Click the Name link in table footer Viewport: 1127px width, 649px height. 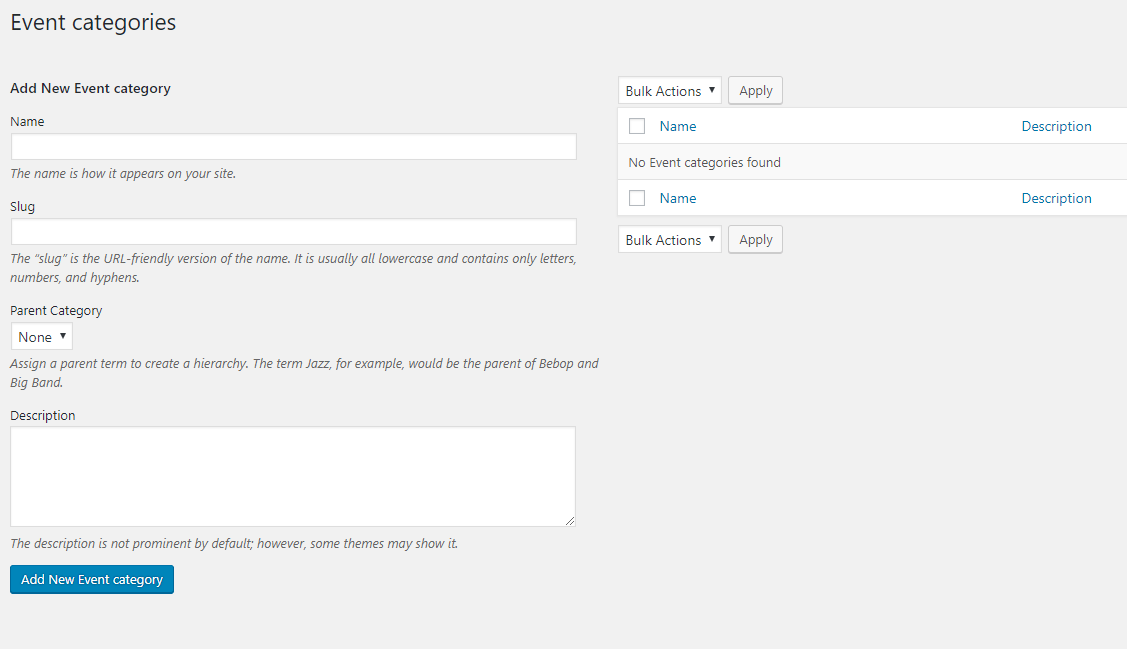click(678, 198)
